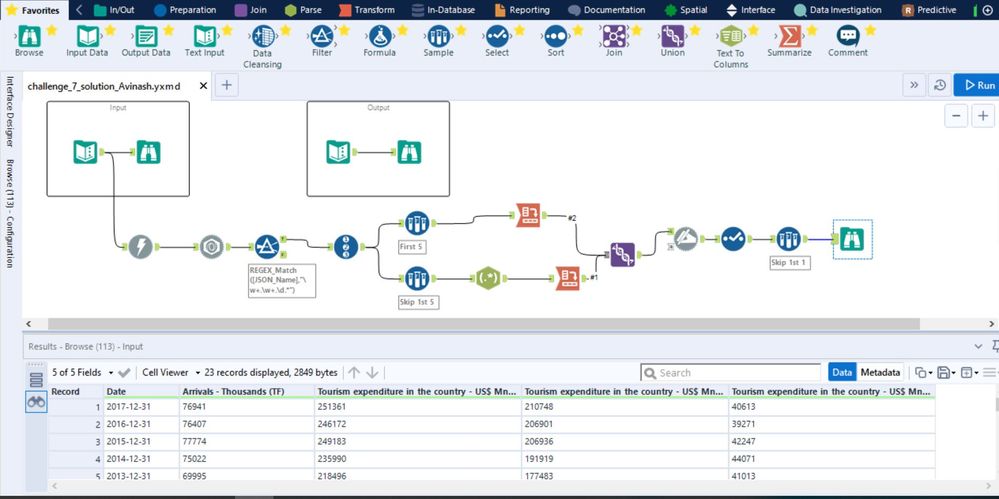This screenshot has width=999, height=499.
Task: Zoom in canvas with plus button
Action: [983, 116]
